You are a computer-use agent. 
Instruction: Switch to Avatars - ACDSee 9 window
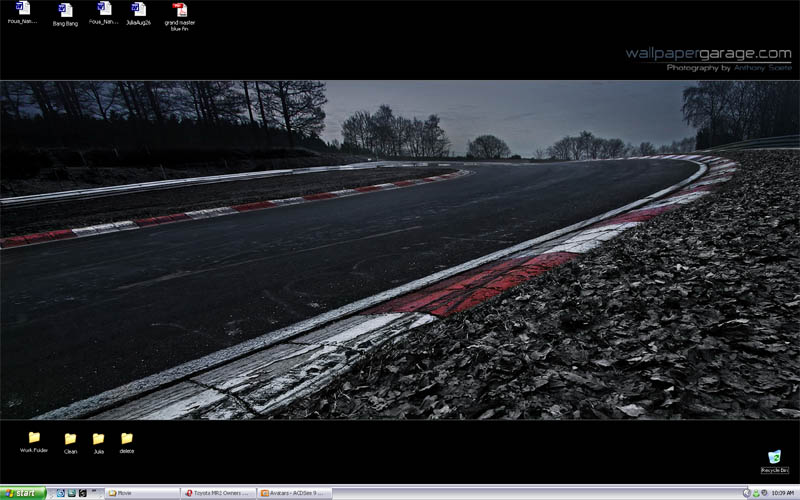pyautogui.click(x=294, y=493)
